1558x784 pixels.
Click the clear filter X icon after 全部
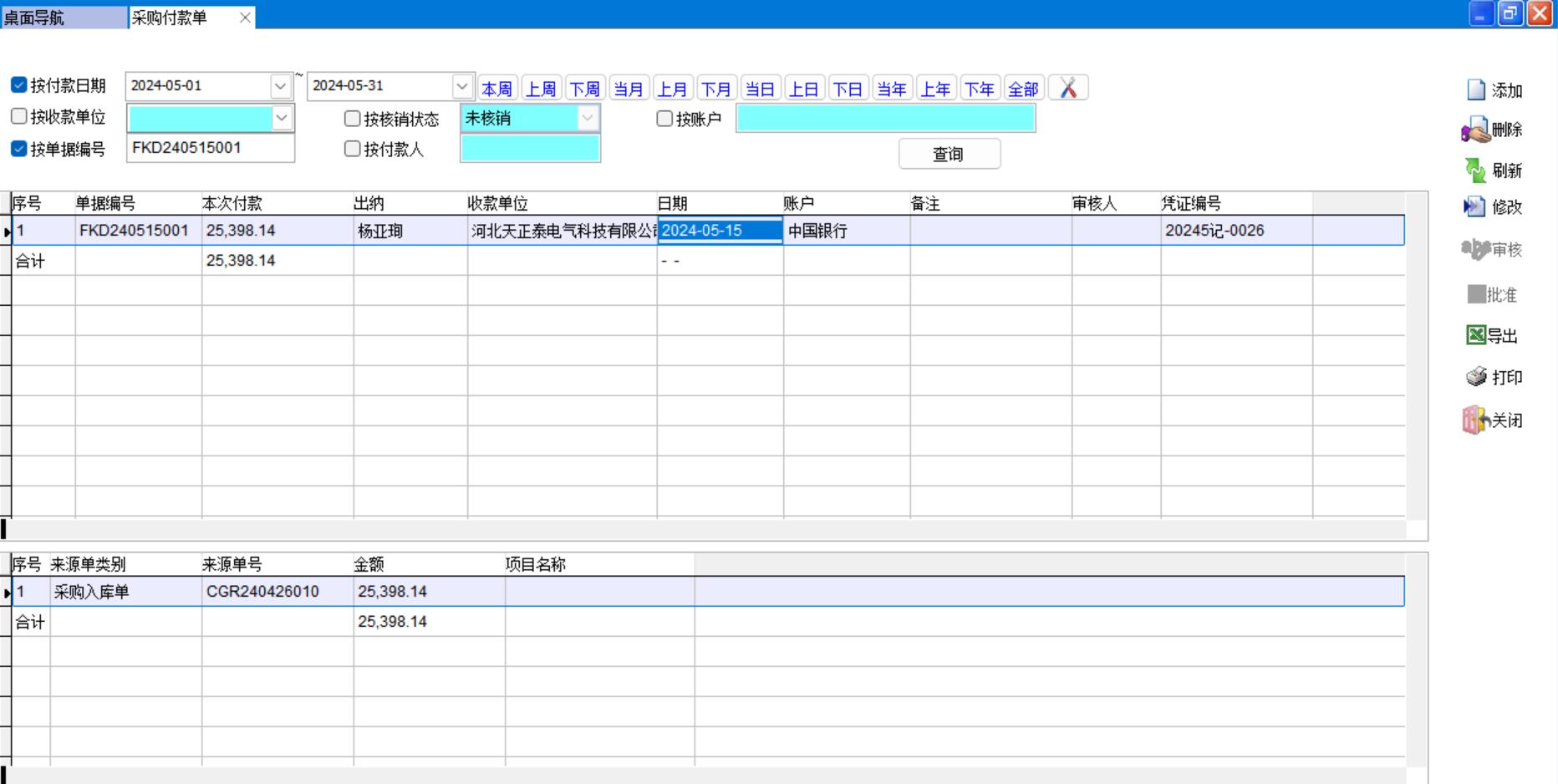click(x=1067, y=89)
